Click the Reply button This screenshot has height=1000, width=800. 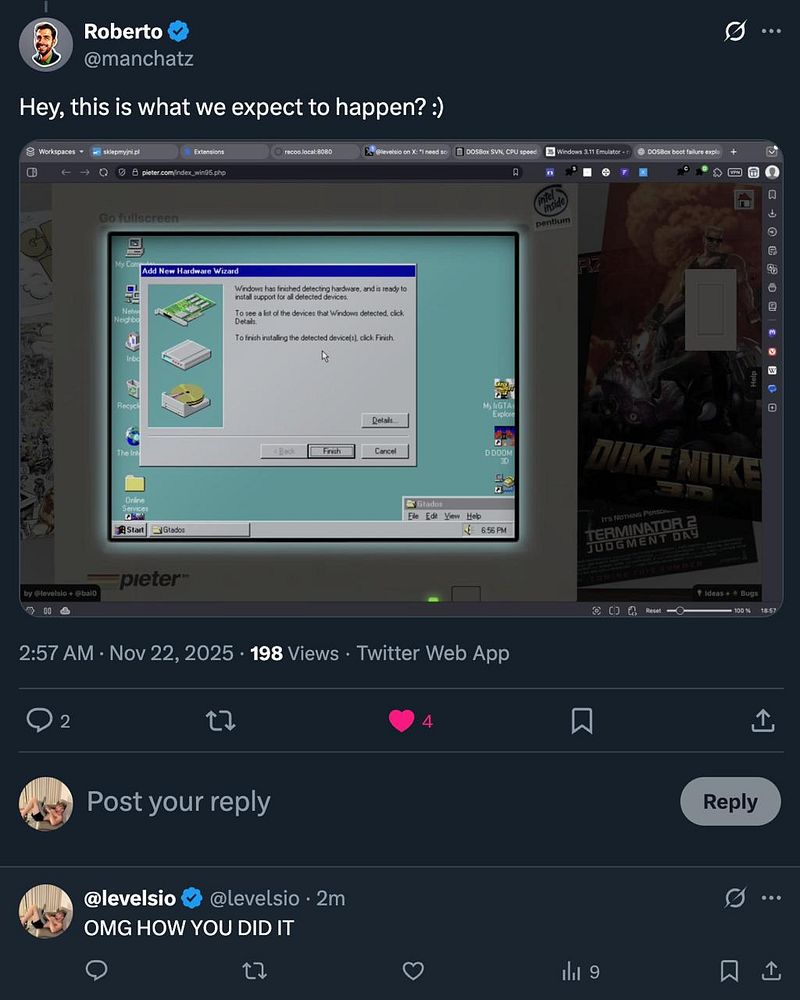click(x=730, y=801)
